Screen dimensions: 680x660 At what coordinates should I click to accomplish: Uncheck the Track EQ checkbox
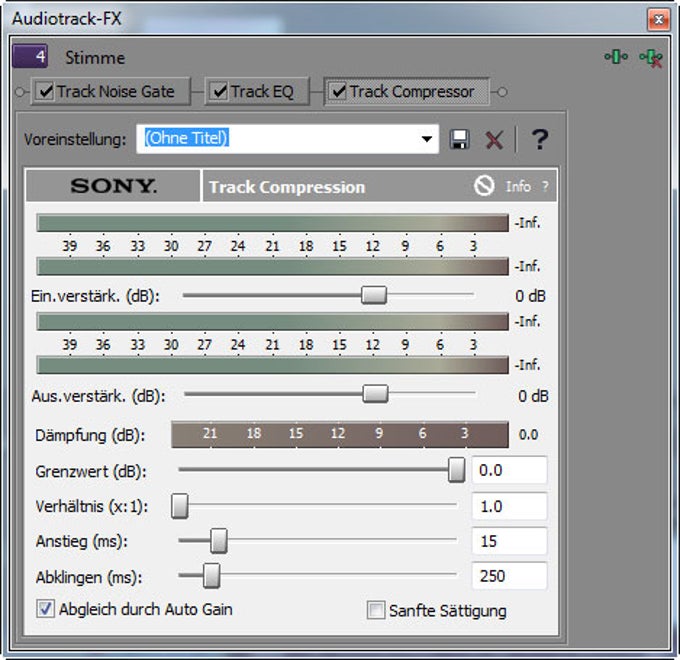click(219, 91)
